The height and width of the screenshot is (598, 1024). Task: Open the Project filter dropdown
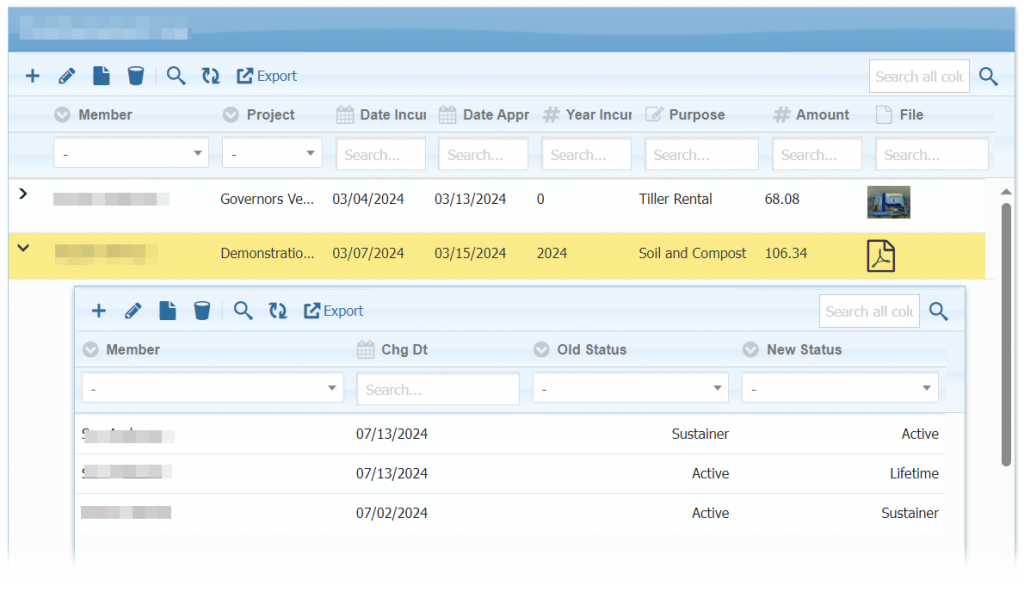point(271,154)
